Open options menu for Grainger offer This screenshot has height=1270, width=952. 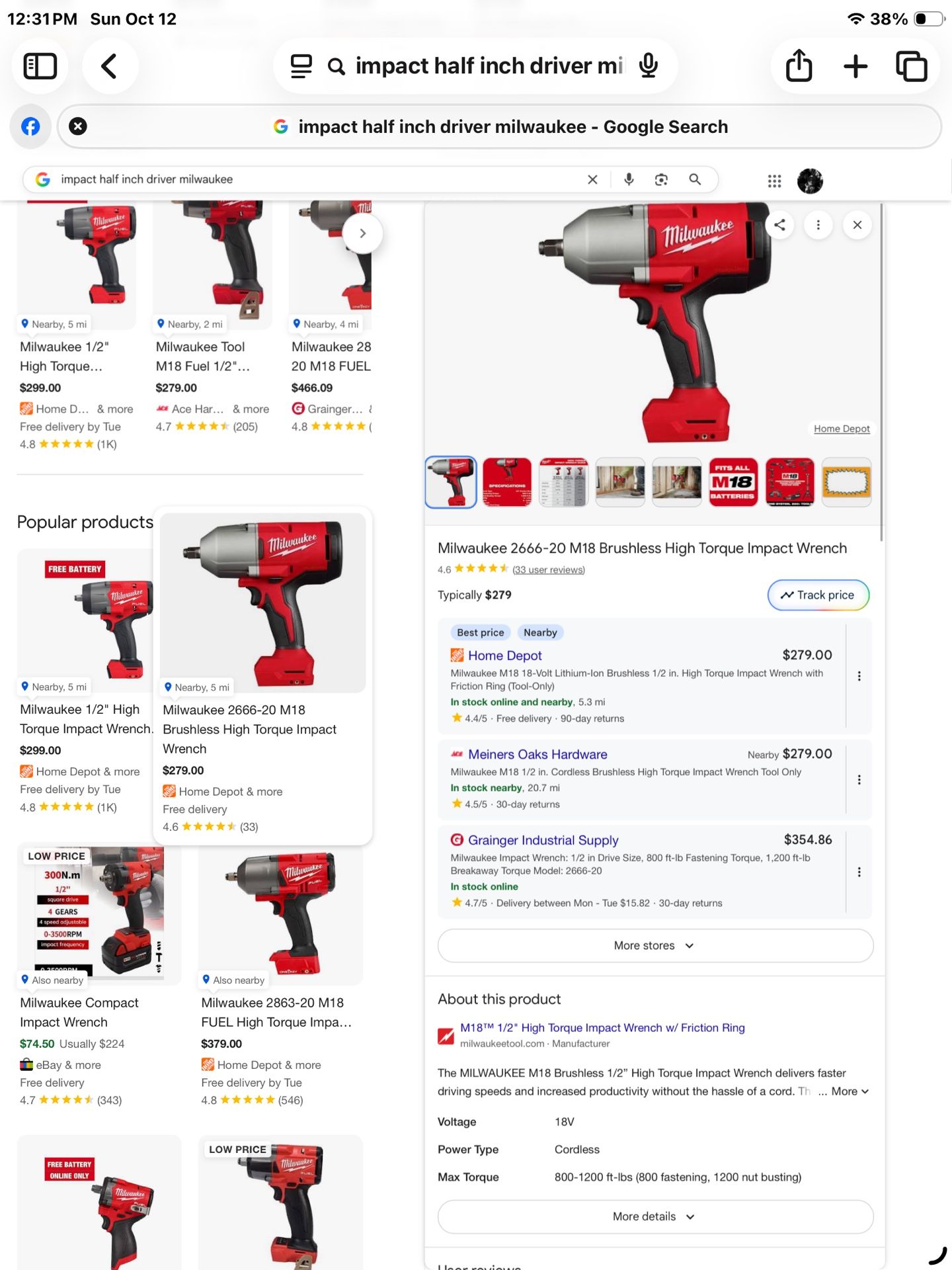(x=859, y=872)
